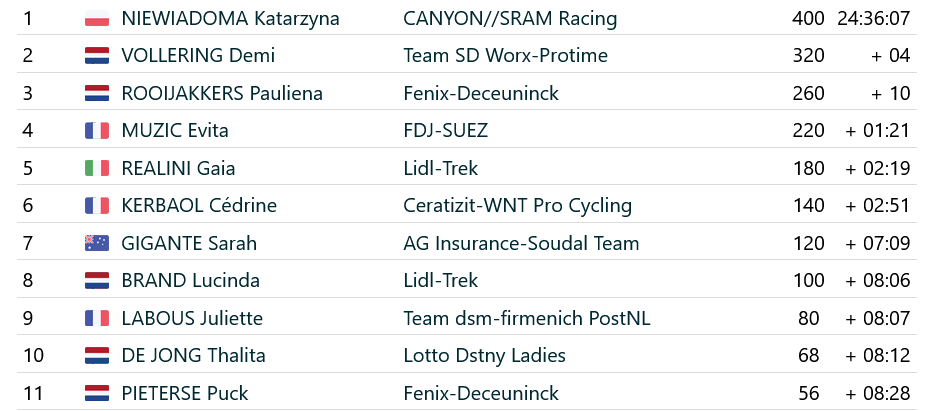Viewport: 934px width, 411px height.
Task: Select AG Insurance-Soudal Team link
Action: click(521, 243)
